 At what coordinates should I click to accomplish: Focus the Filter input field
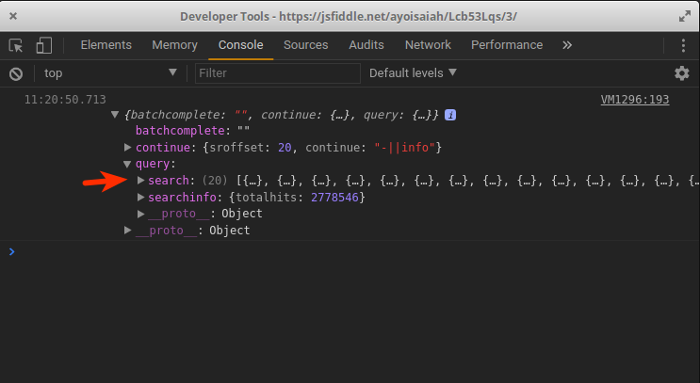point(278,73)
